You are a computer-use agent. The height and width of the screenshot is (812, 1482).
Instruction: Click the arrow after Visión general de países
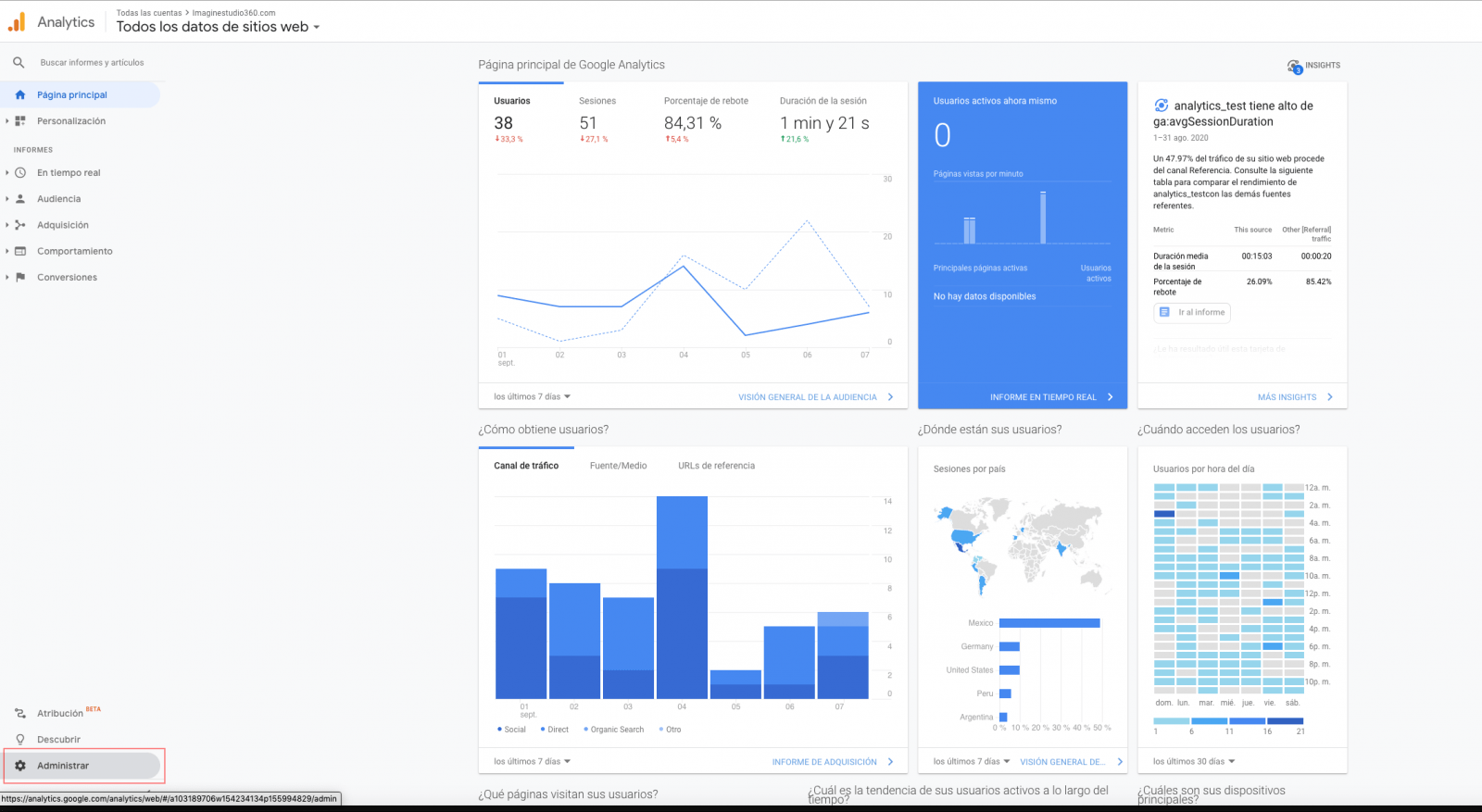coord(1120,762)
